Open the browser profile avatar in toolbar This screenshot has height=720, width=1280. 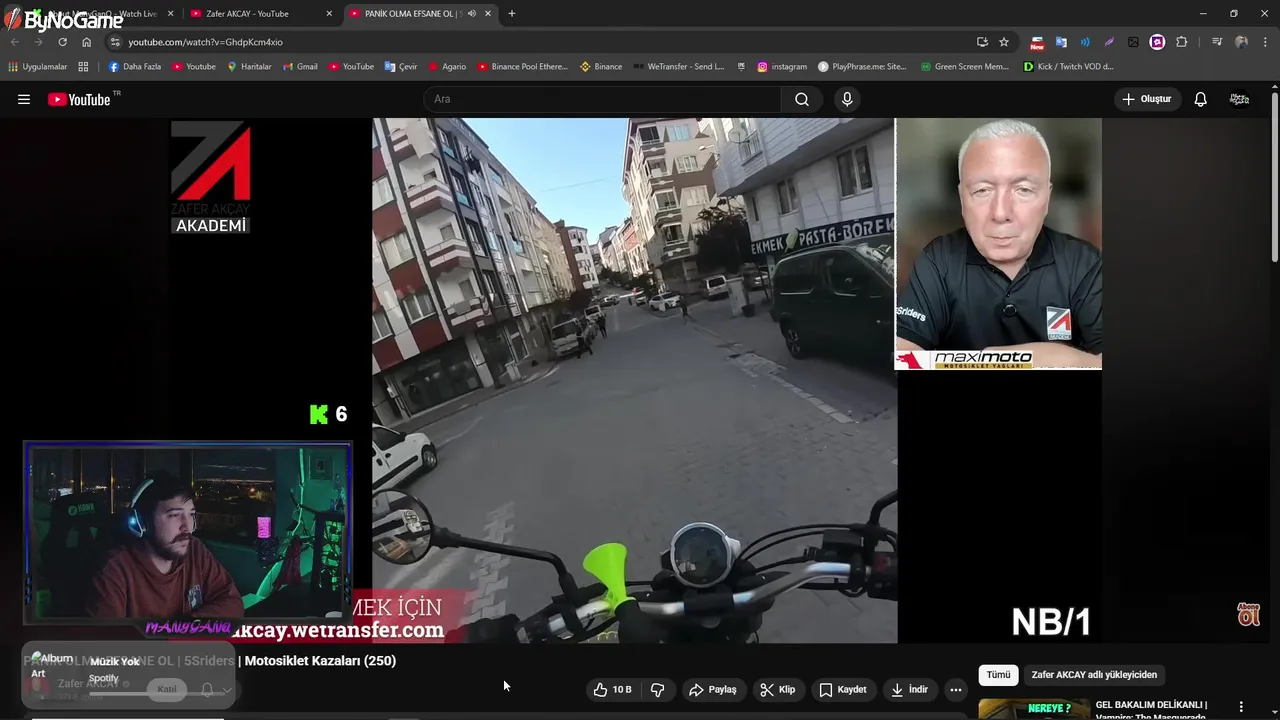tap(1241, 42)
